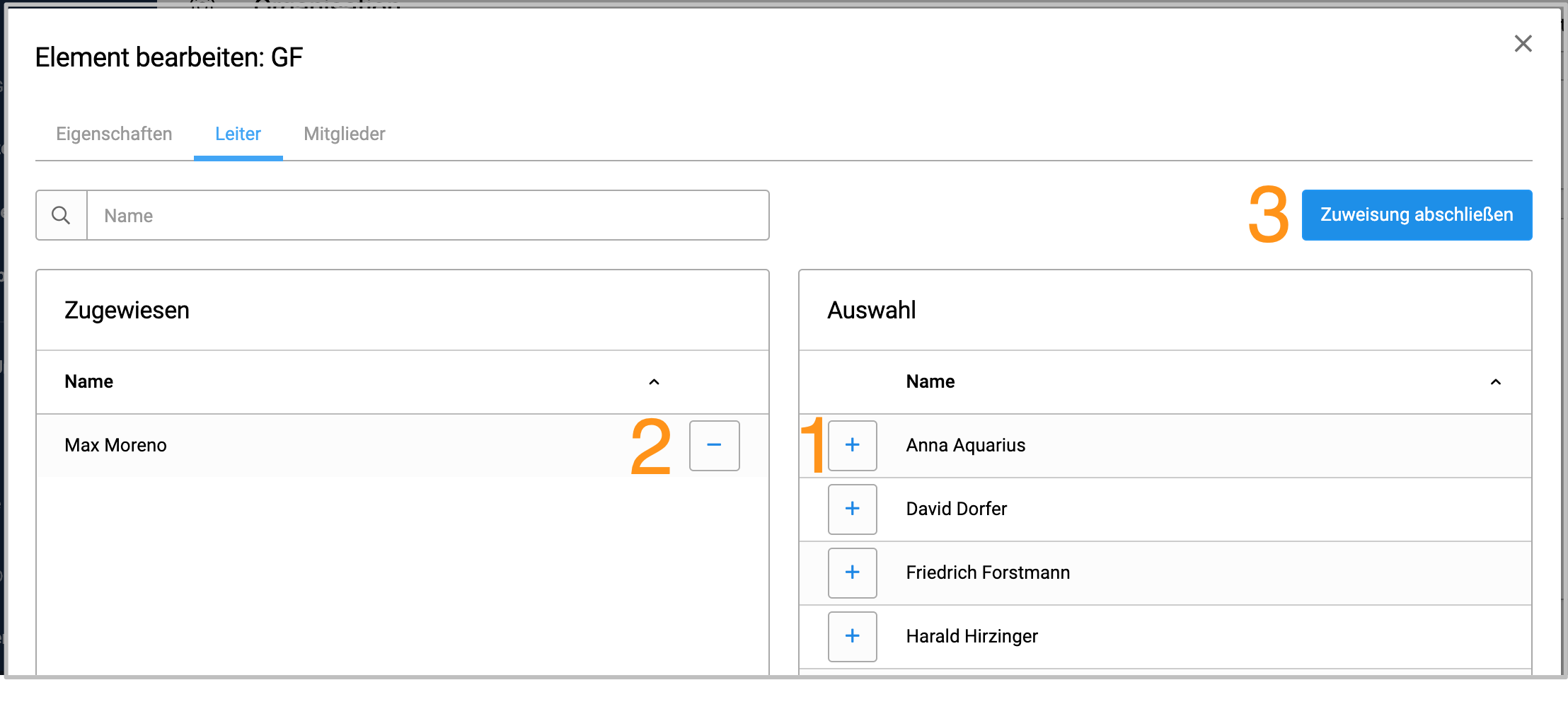Screen dimensions: 1568x709
Task: Sort Auswahl list by Name header
Action: point(930,381)
